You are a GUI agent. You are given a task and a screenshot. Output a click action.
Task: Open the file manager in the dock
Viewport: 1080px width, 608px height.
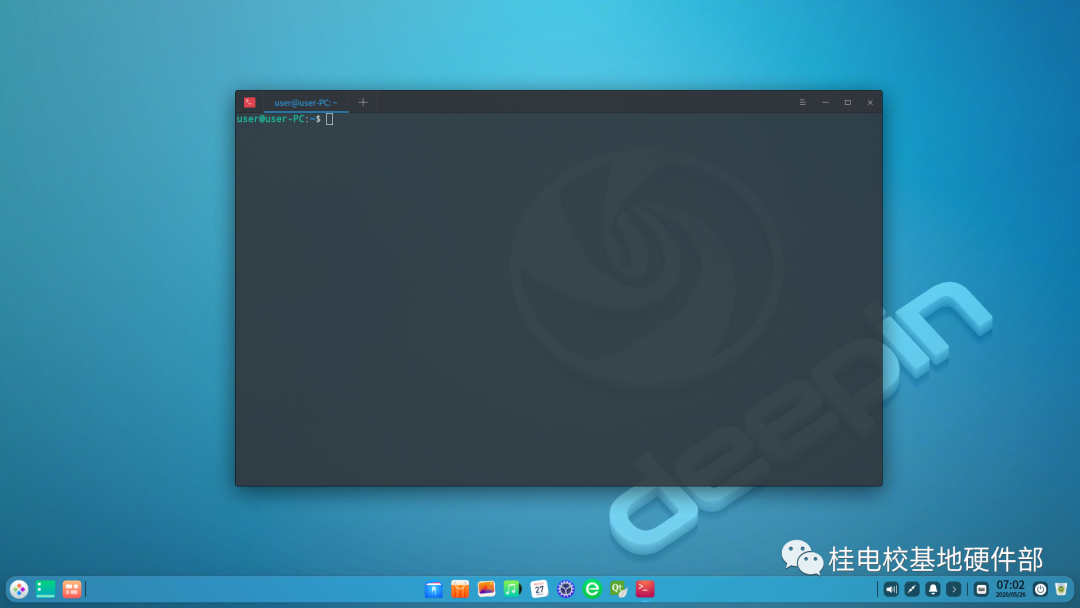433,589
